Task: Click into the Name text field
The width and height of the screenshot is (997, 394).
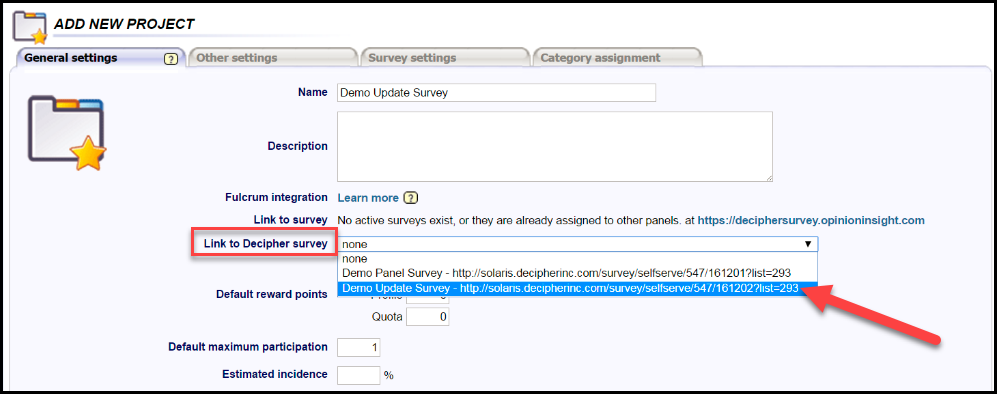Action: tap(496, 93)
